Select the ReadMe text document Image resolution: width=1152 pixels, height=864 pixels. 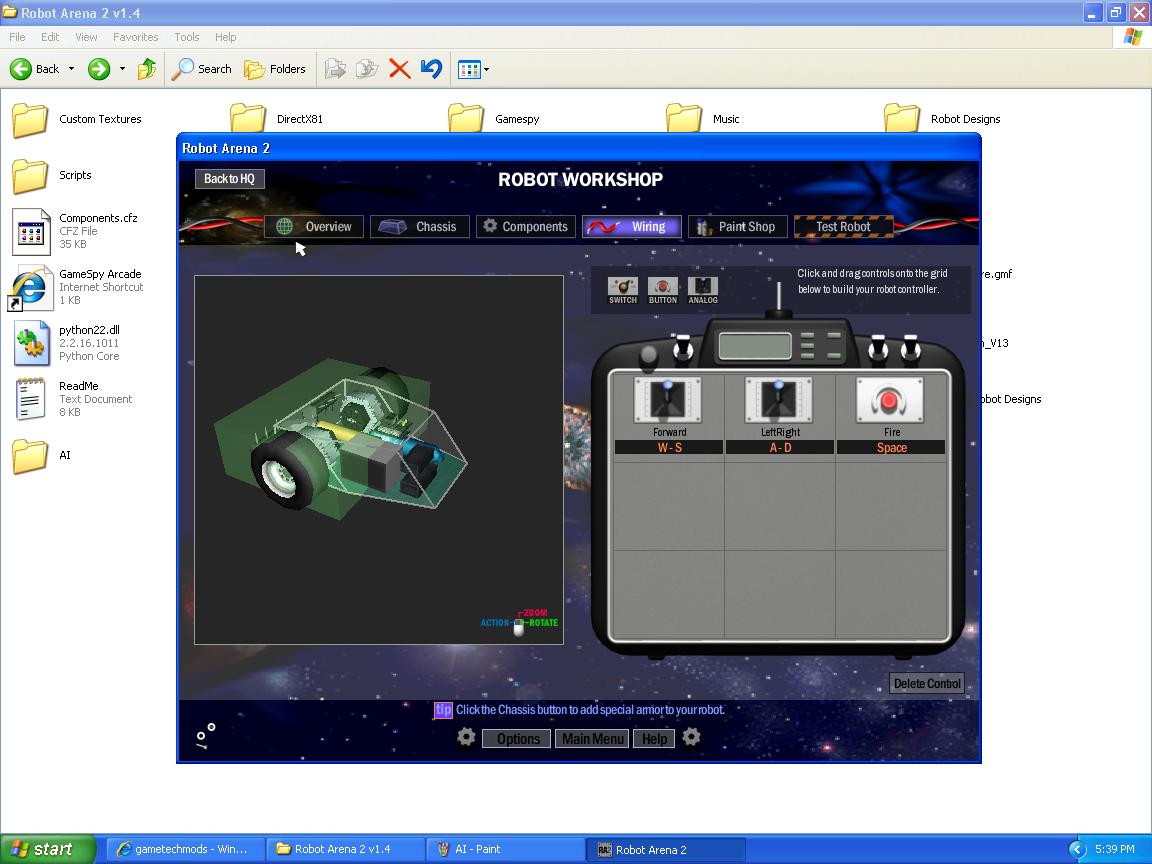72,399
